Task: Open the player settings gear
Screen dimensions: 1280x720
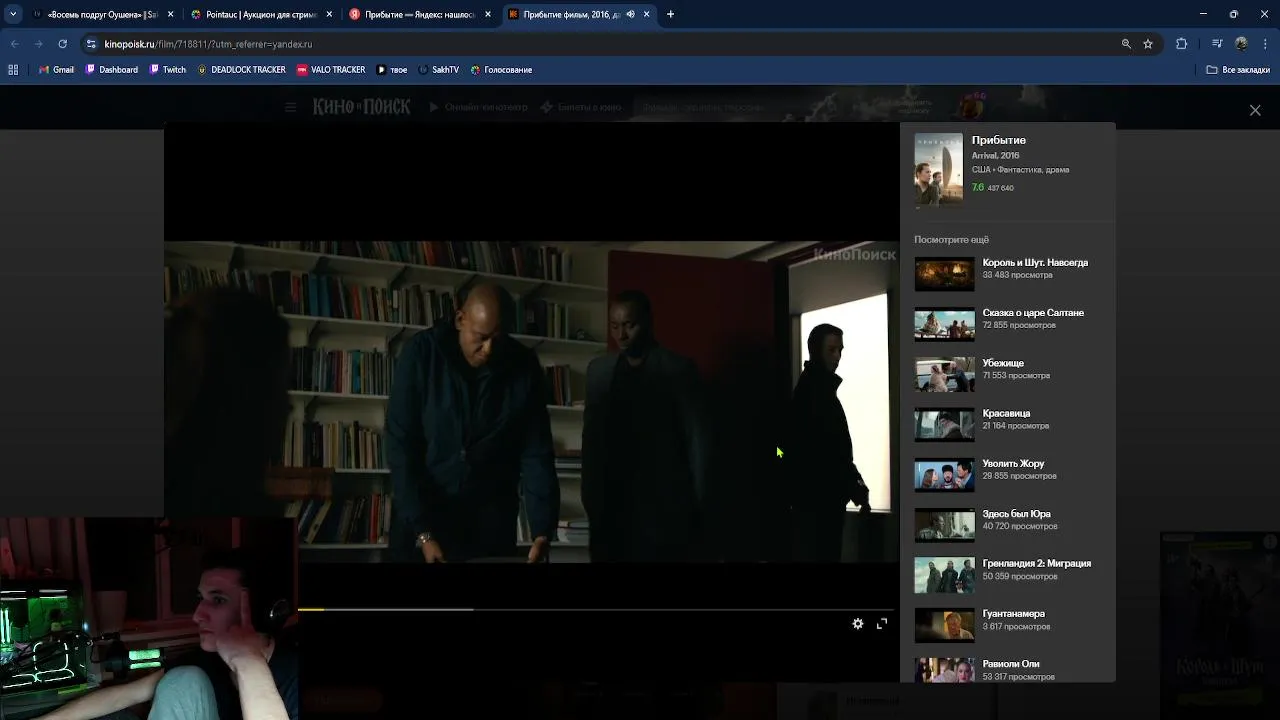Action: pyautogui.click(x=857, y=624)
